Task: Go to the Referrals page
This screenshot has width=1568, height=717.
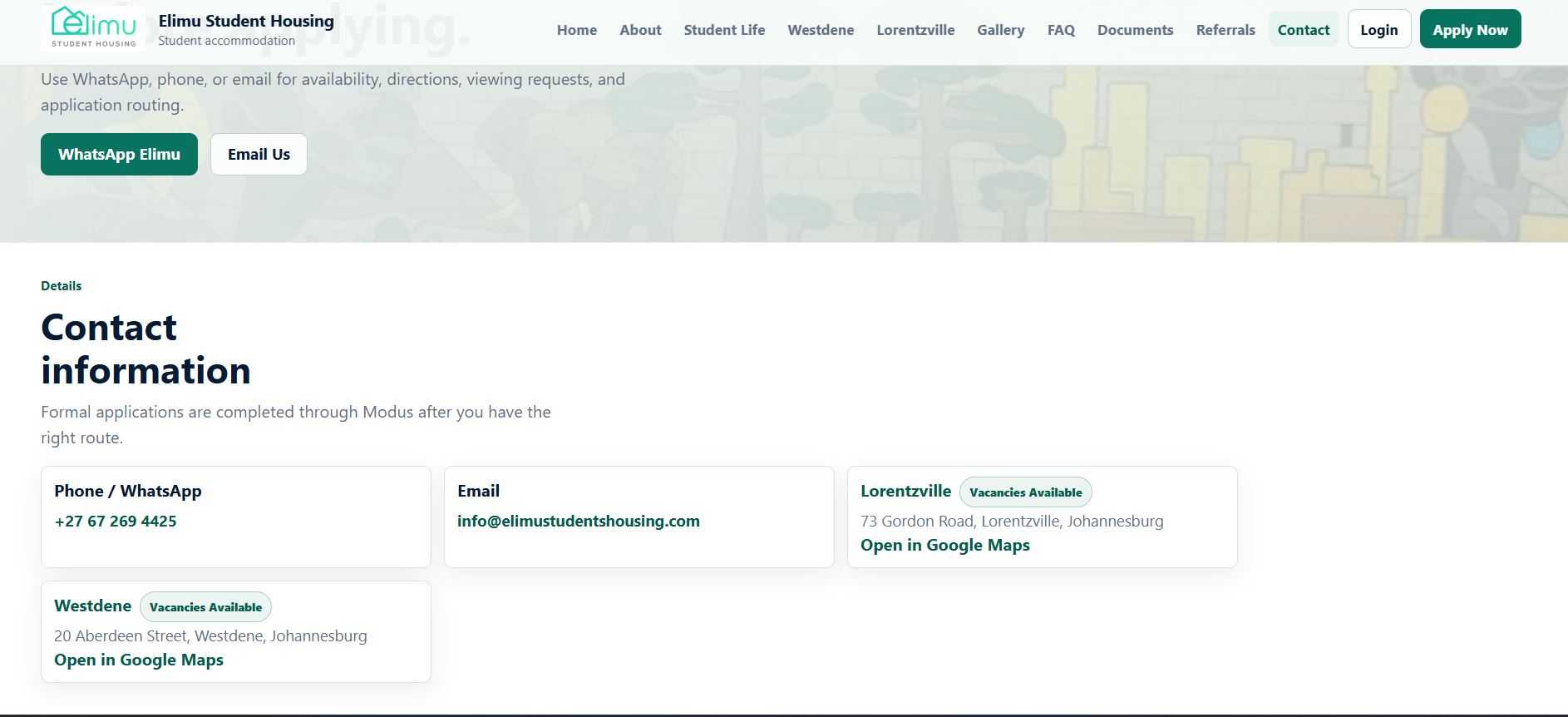Action: 1225,30
